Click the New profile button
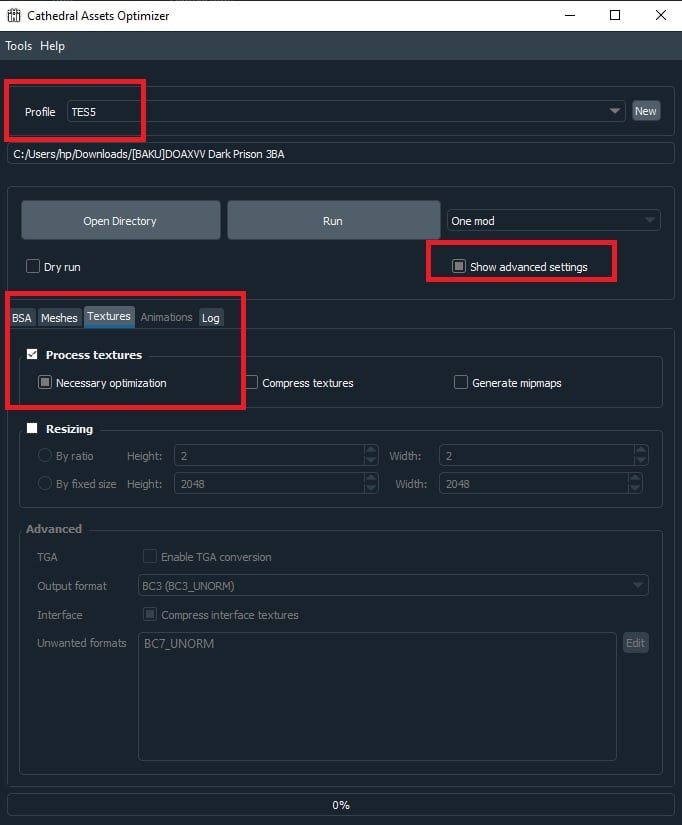This screenshot has height=825, width=682. [645, 111]
